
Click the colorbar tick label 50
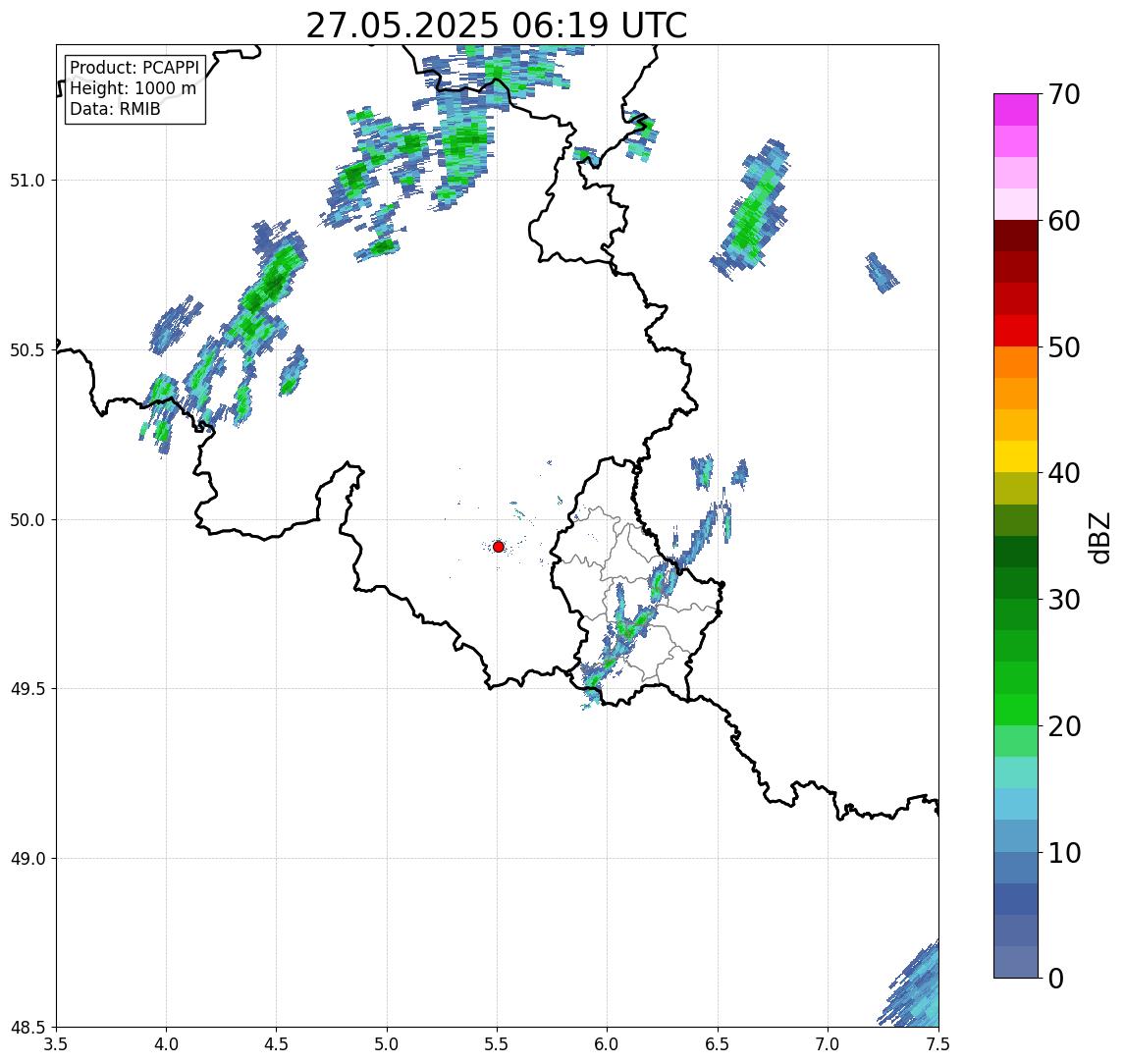coord(1063,347)
